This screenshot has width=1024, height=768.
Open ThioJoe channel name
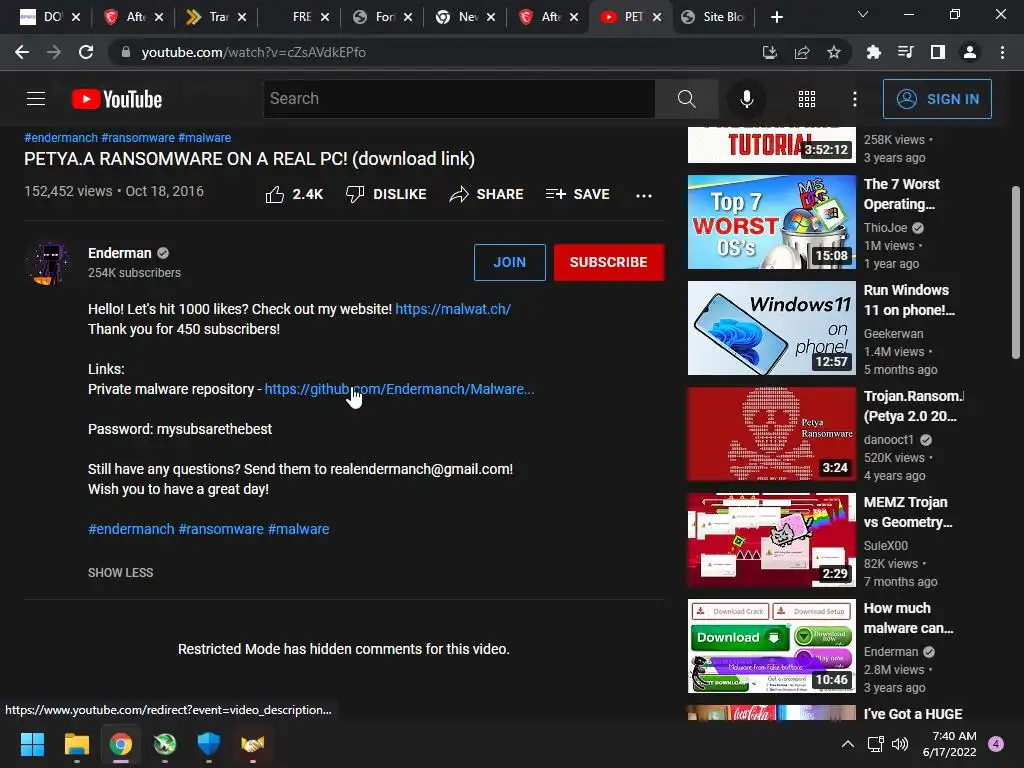pyautogui.click(x=886, y=228)
